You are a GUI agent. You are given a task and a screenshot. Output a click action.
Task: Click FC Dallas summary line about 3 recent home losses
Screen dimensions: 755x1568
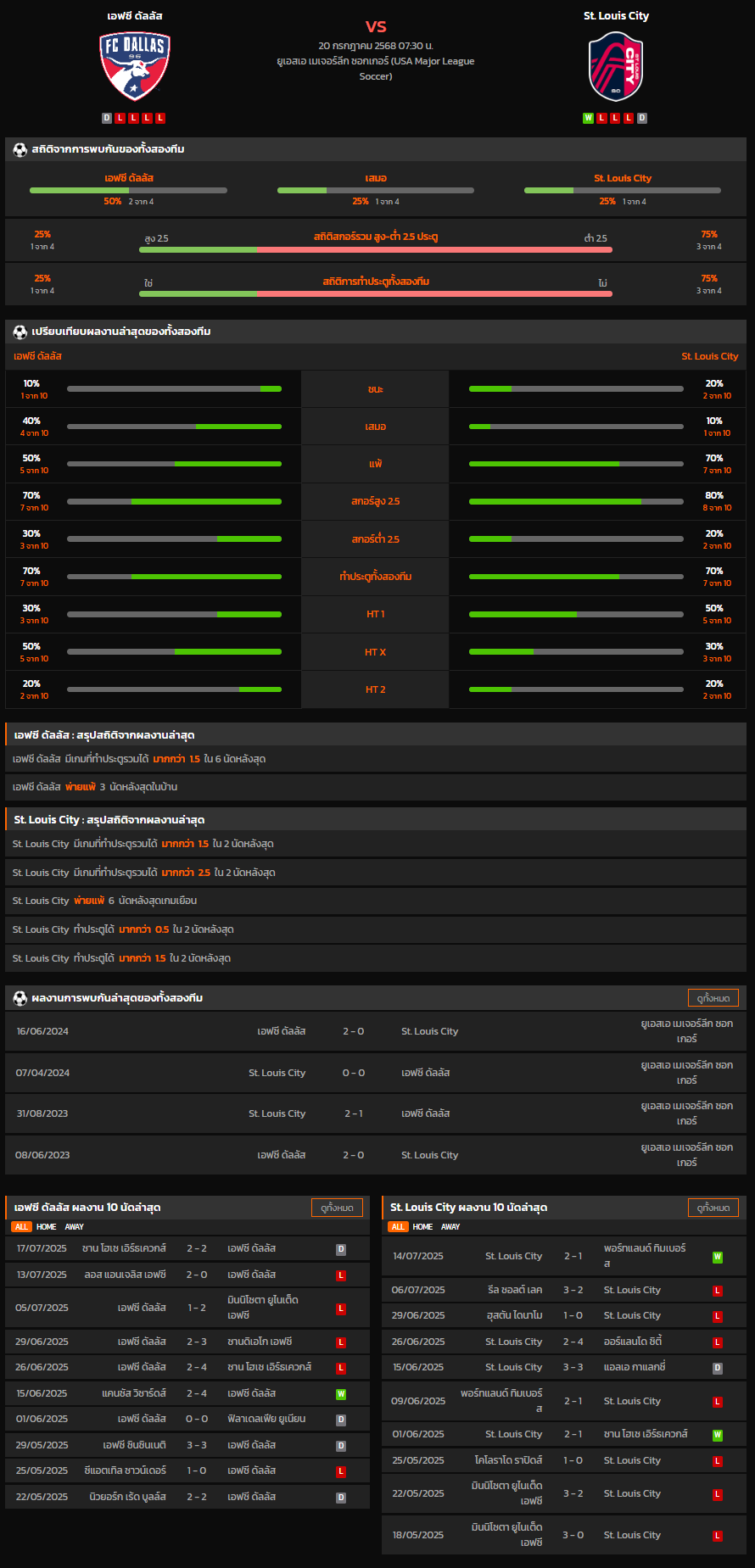[x=376, y=787]
